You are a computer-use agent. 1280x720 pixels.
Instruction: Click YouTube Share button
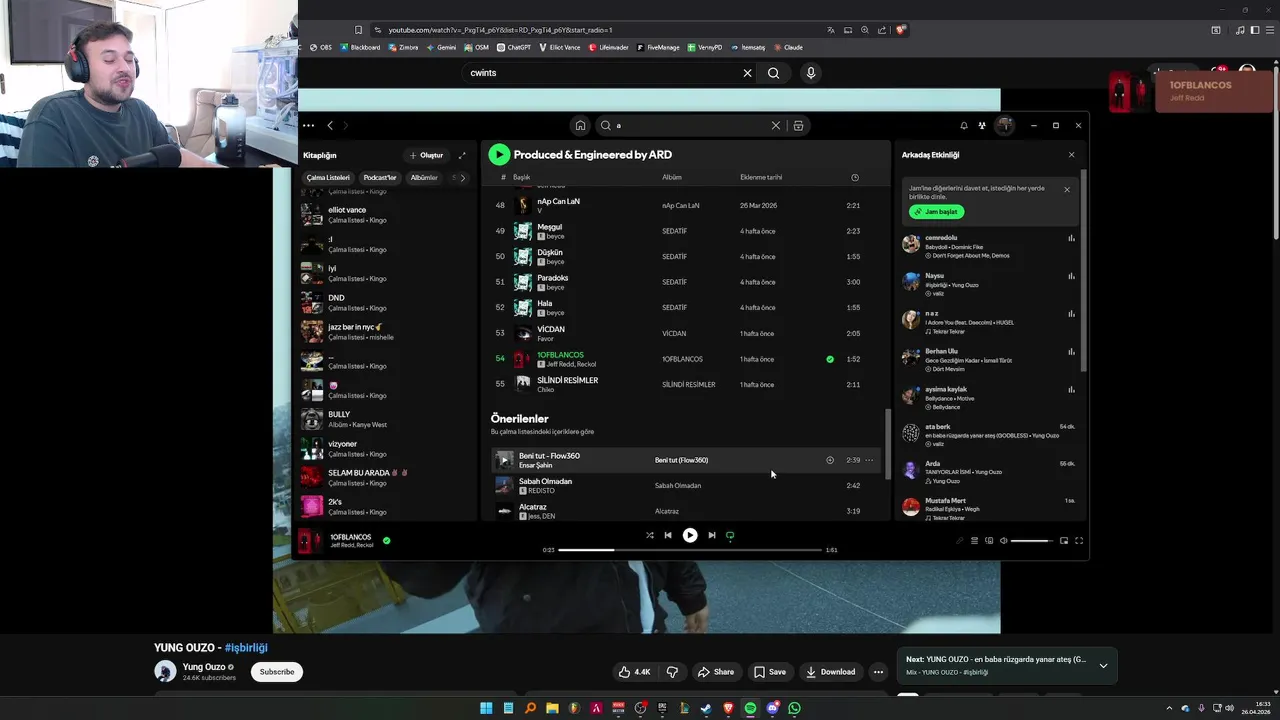coord(716,672)
